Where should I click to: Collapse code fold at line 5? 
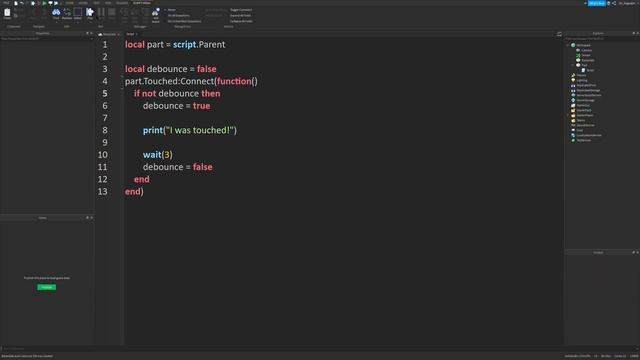pos(122,89)
